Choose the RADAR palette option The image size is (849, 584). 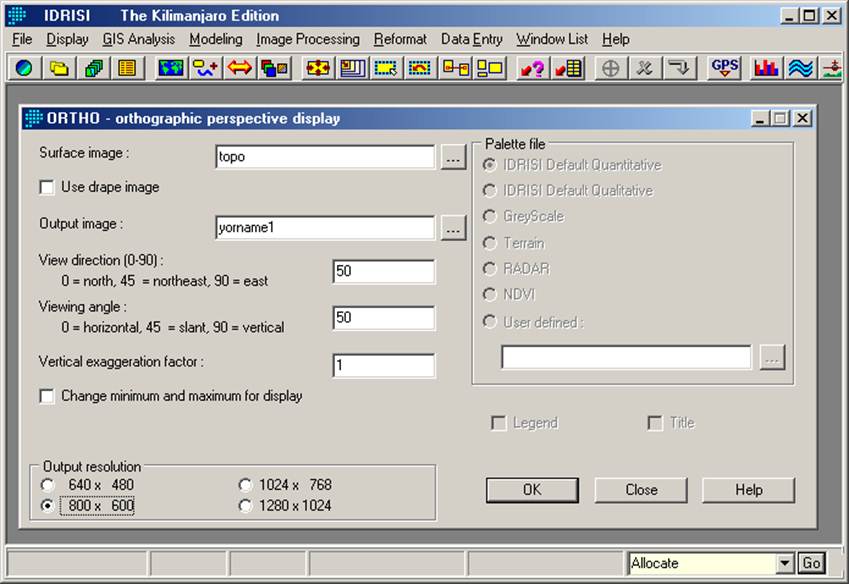click(x=489, y=268)
